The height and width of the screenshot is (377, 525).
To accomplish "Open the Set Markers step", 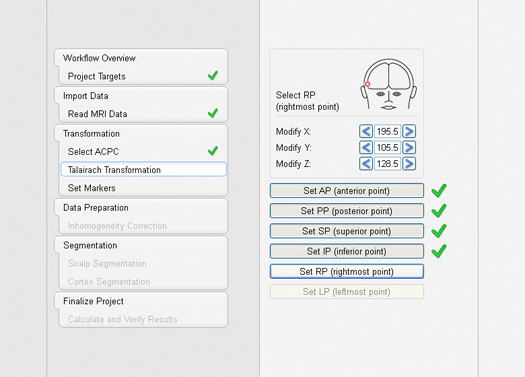I will click(143, 188).
